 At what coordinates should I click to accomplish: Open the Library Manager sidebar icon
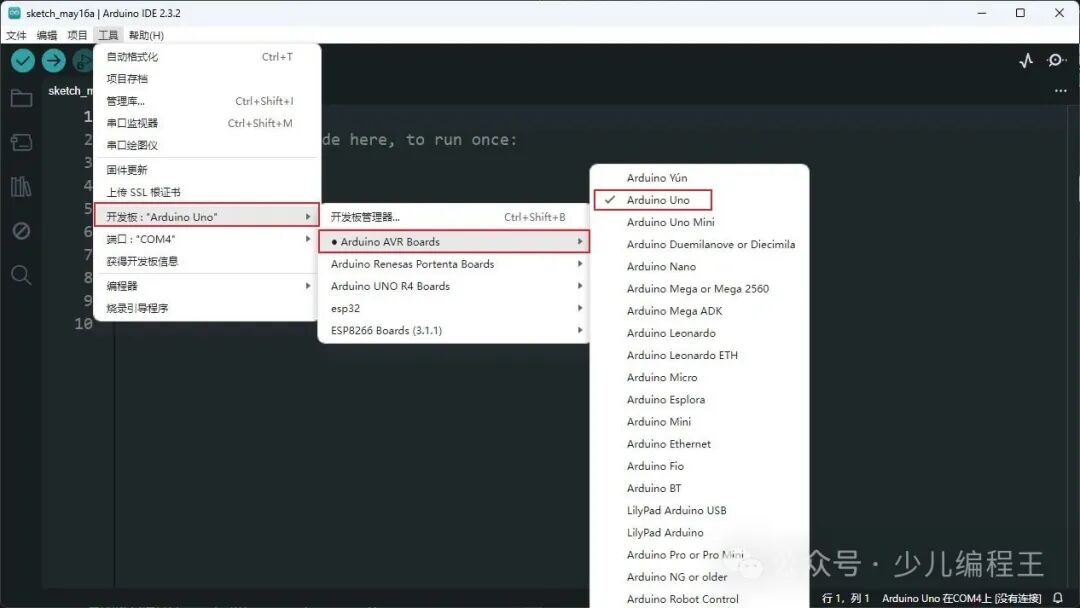(x=21, y=185)
